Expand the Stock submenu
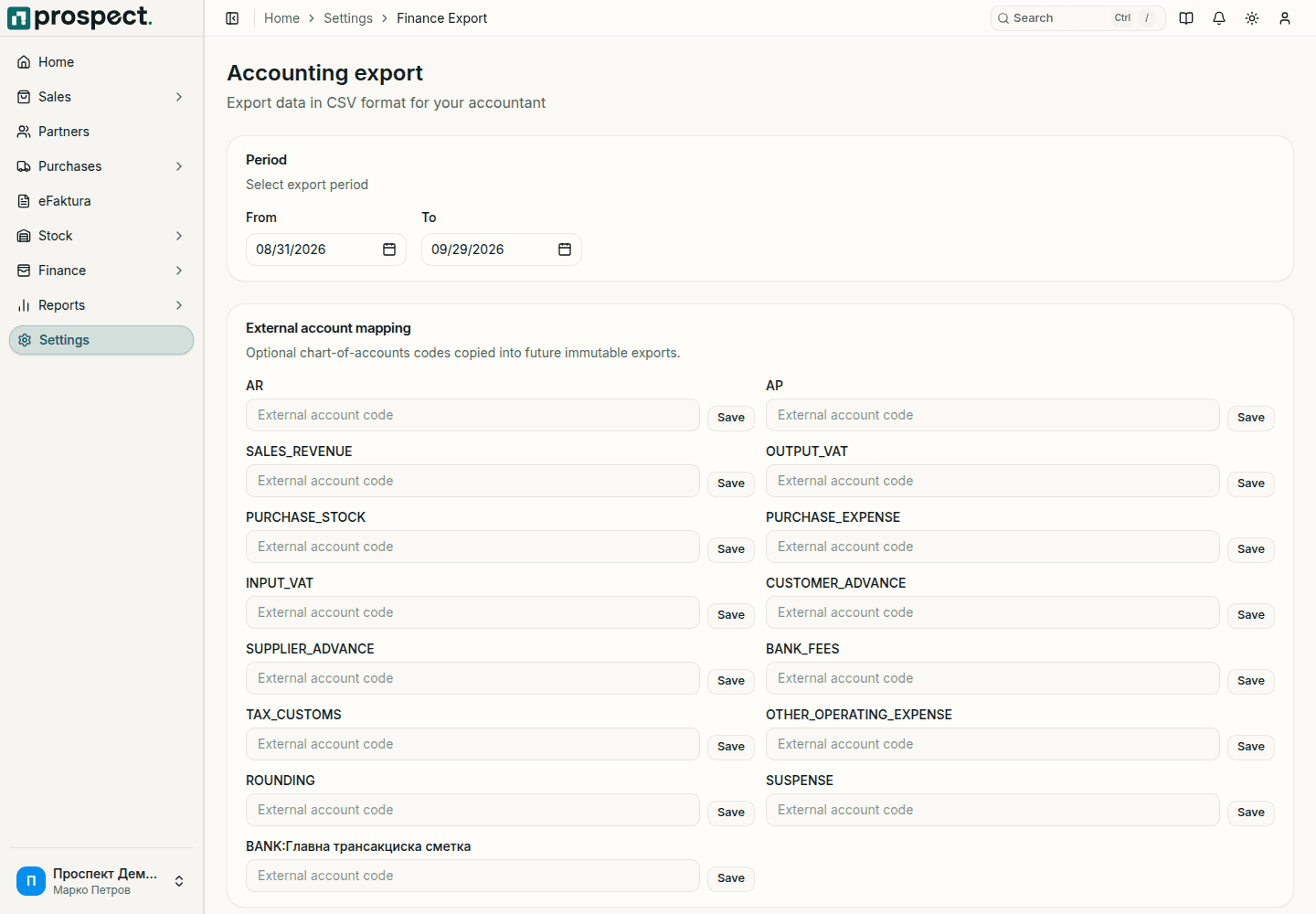 click(179, 236)
